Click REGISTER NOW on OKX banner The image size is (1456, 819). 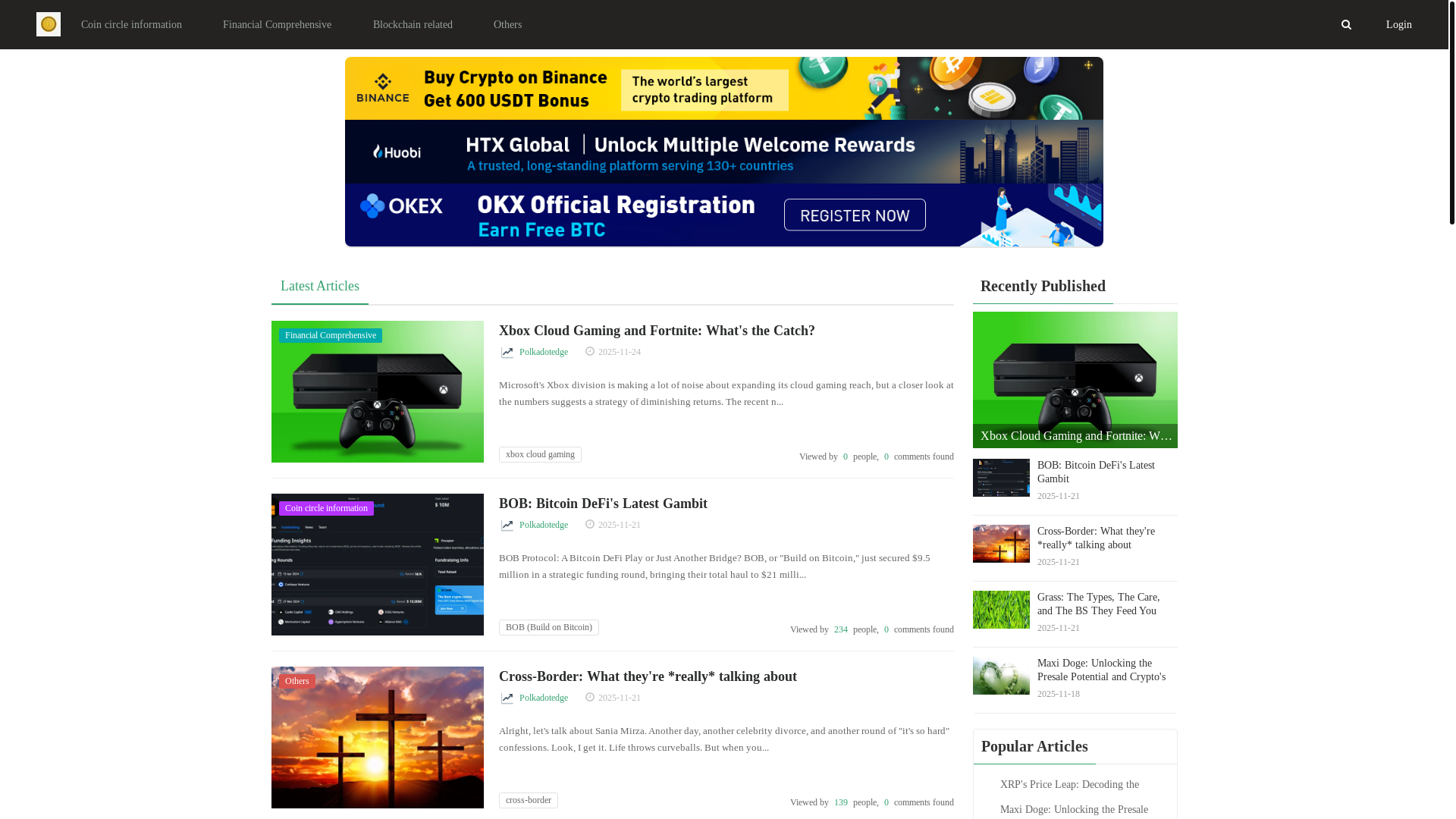855,215
